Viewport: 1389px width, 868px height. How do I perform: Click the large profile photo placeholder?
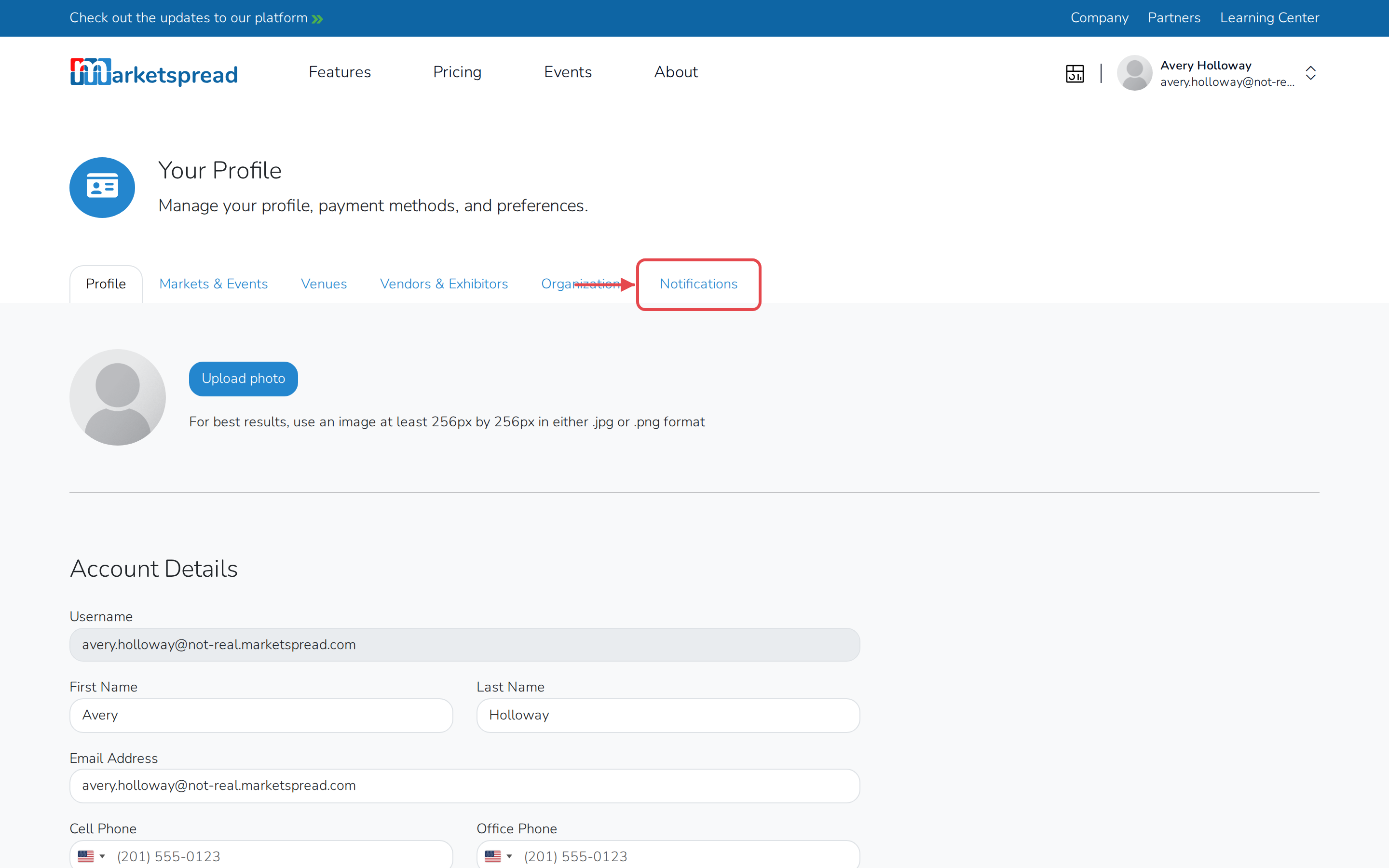click(x=118, y=397)
